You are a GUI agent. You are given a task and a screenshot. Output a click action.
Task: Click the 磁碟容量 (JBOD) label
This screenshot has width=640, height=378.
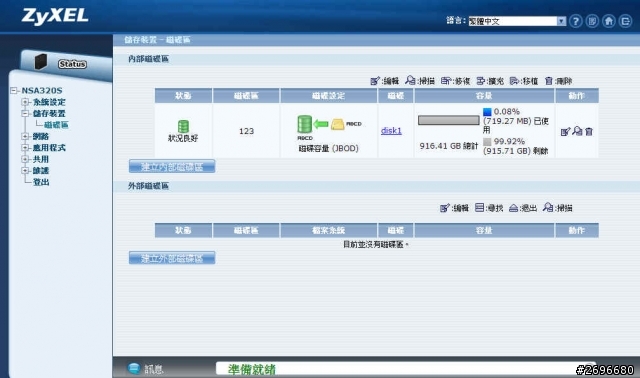(329, 149)
